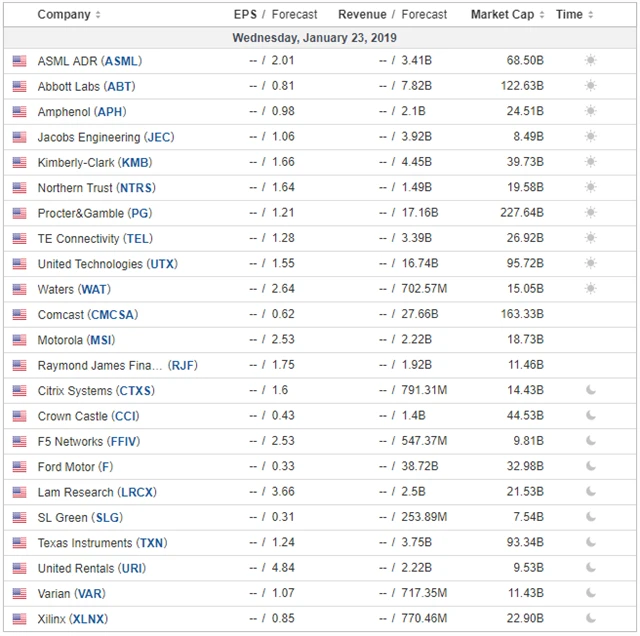Click the sun icon in Abbott Labs row

tap(591, 86)
